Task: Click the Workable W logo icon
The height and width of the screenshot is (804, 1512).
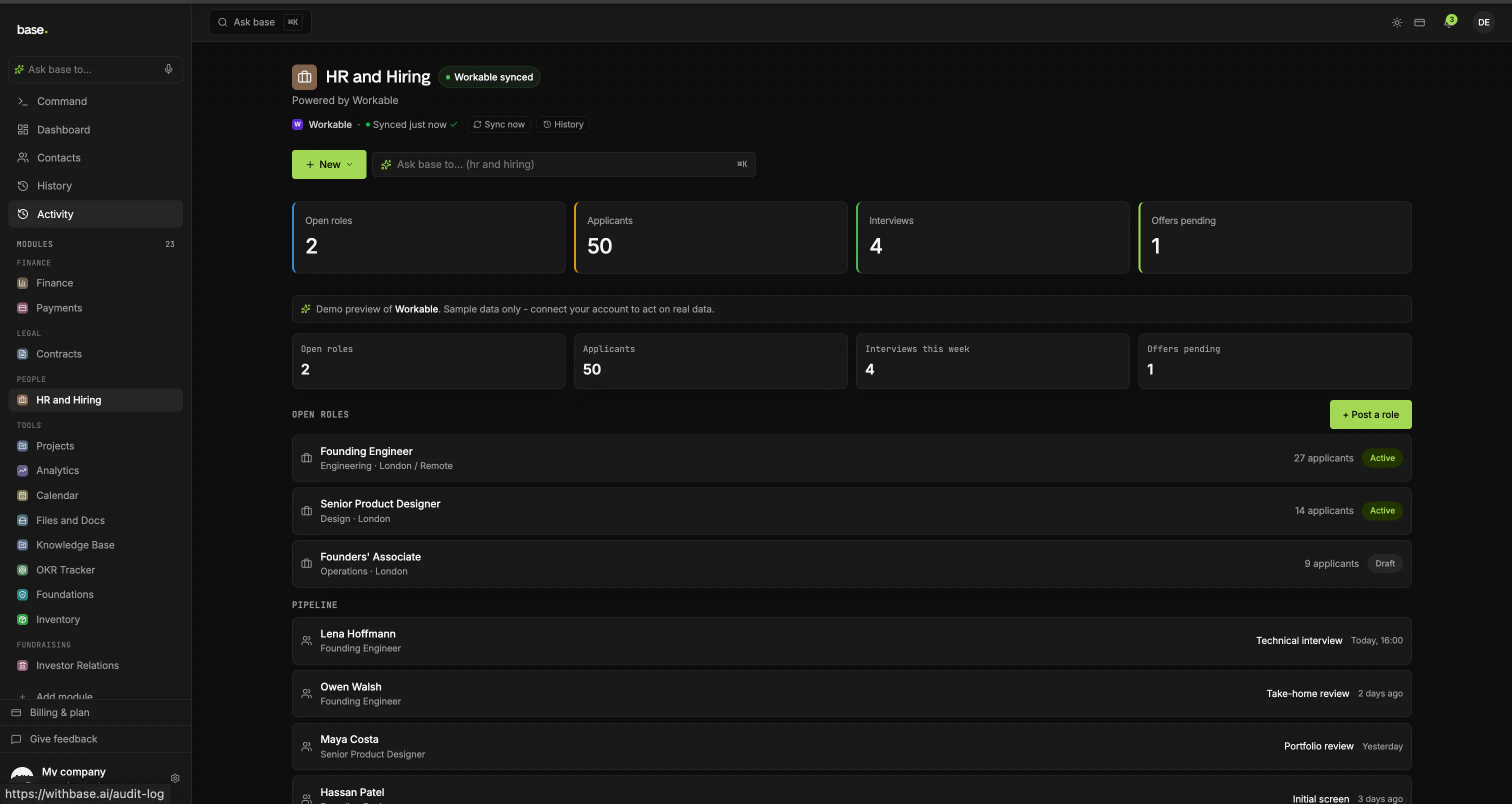Action: click(x=297, y=124)
